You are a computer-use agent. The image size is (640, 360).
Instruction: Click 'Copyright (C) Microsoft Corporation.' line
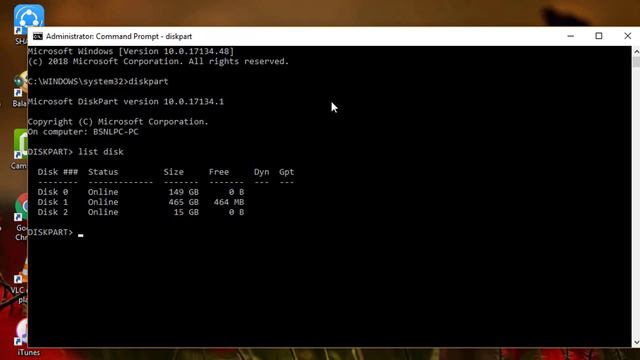coord(118,122)
